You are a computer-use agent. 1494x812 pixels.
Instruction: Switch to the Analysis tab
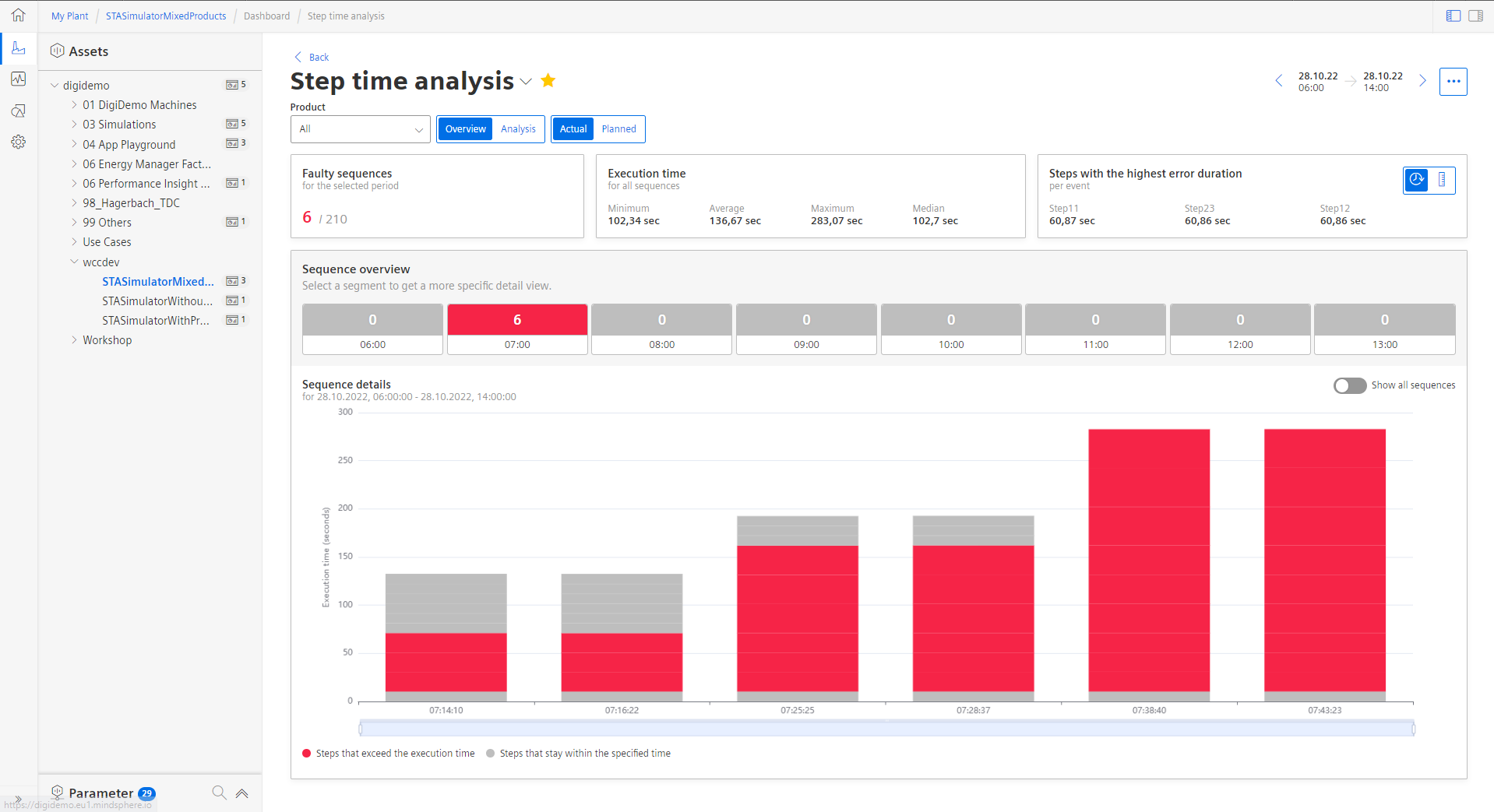pyautogui.click(x=517, y=128)
